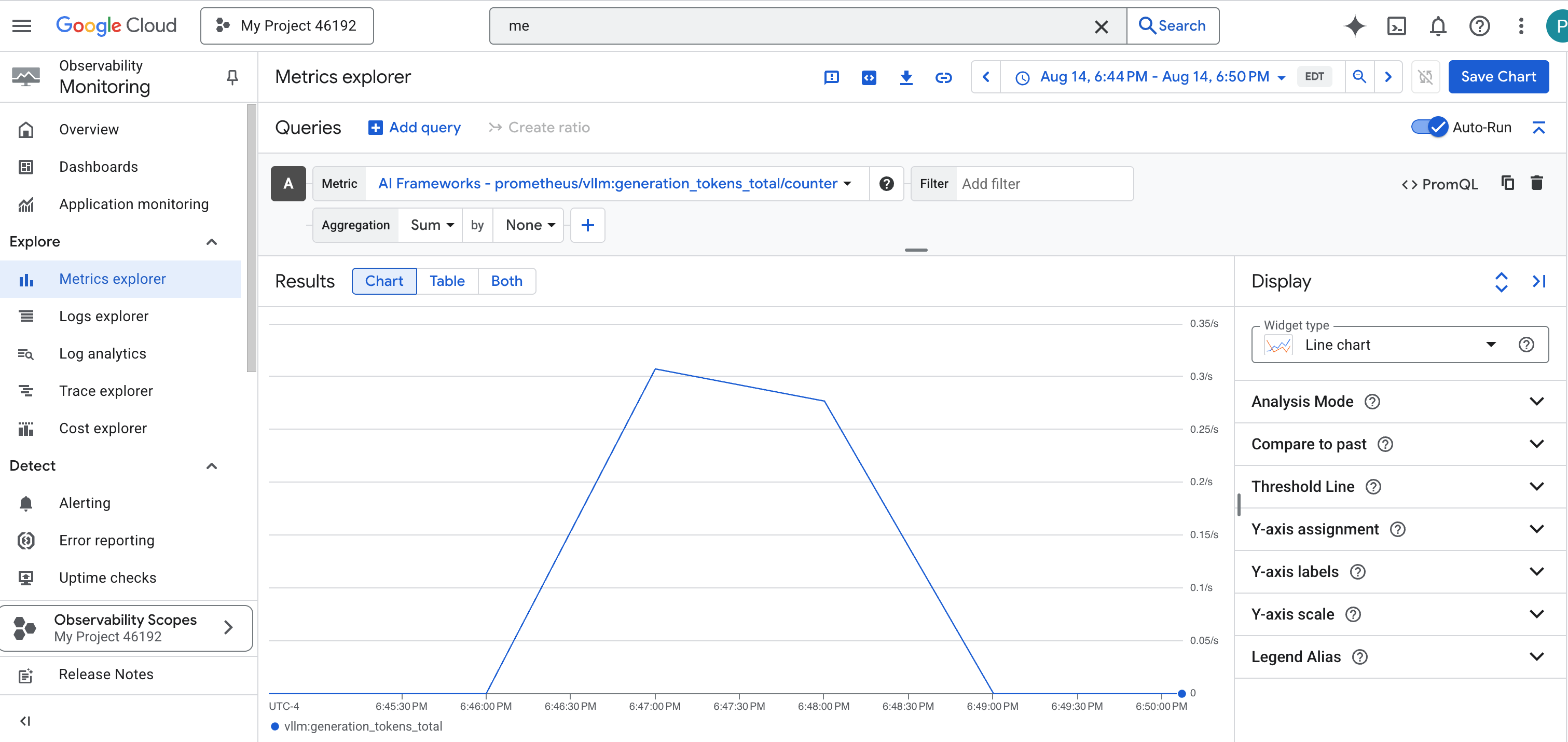Screen dimensions: 1568x742
Task: Duplicate query A with copy icon
Action: pyautogui.click(x=1507, y=183)
